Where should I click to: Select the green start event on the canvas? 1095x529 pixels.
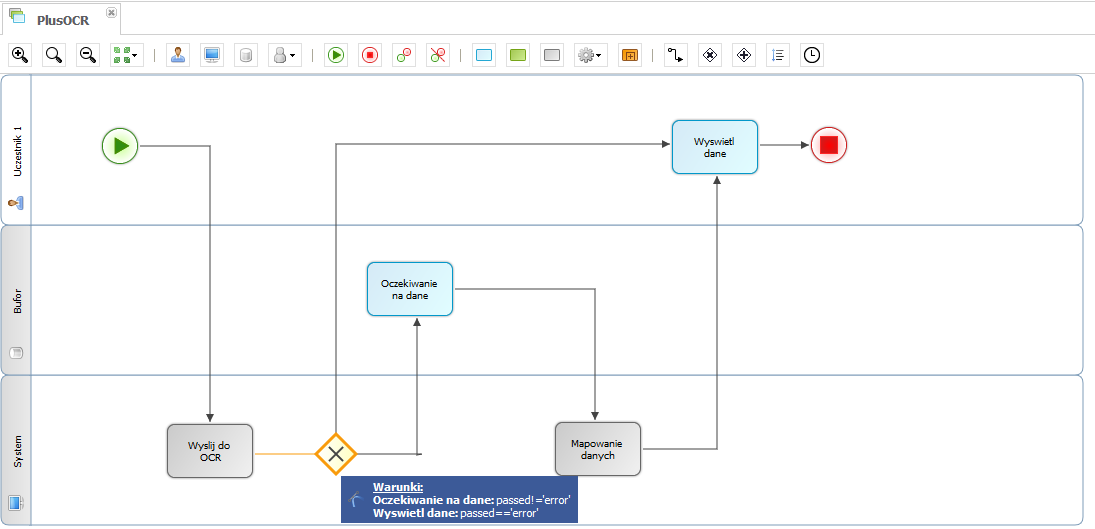[x=120, y=146]
